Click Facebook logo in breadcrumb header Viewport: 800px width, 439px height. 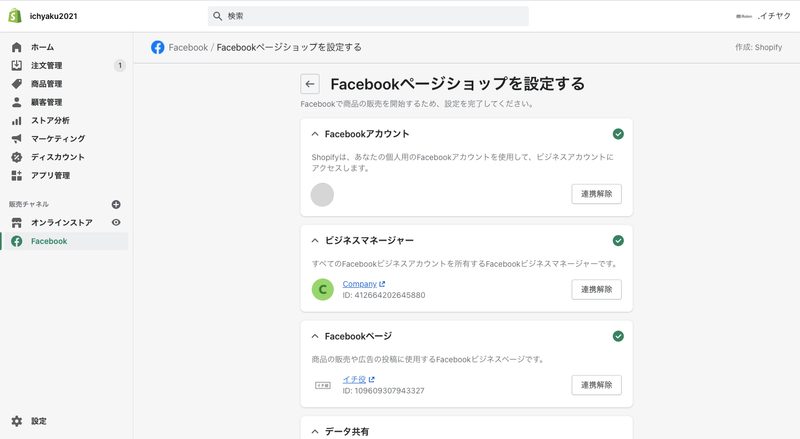click(158, 47)
